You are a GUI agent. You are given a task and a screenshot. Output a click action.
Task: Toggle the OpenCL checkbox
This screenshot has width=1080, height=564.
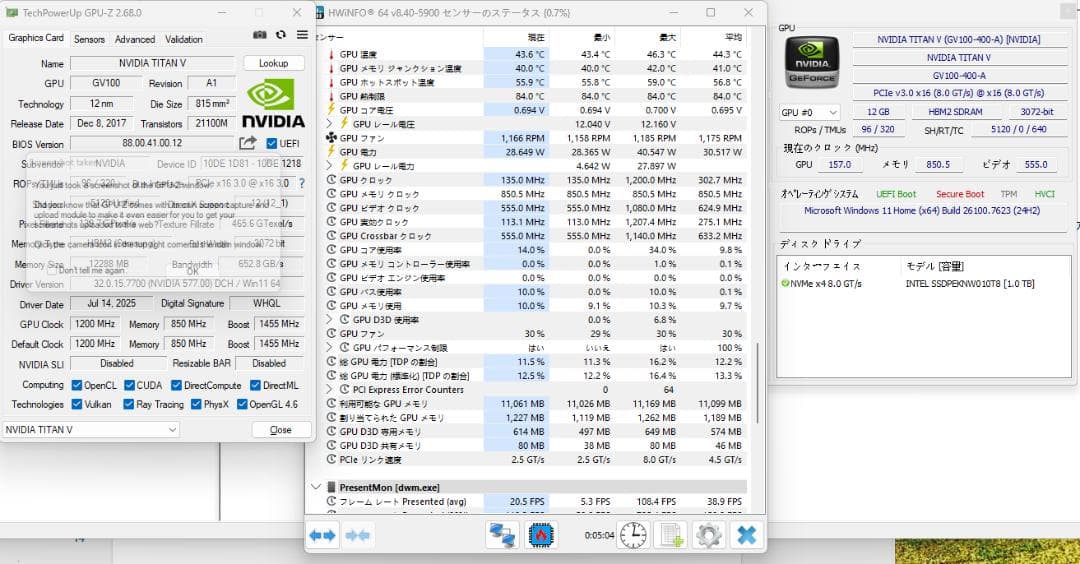(x=77, y=385)
